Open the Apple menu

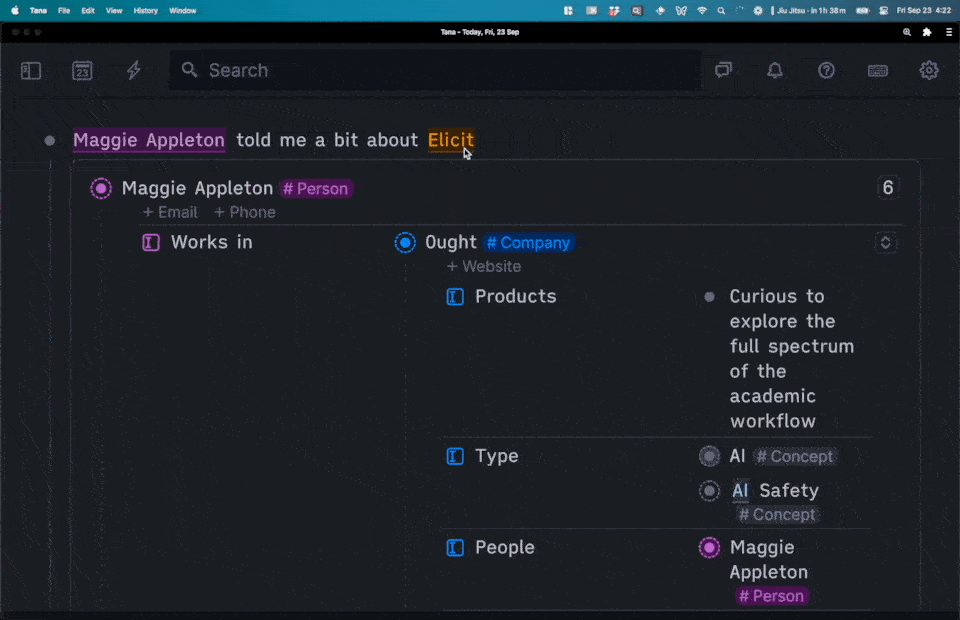(15, 10)
